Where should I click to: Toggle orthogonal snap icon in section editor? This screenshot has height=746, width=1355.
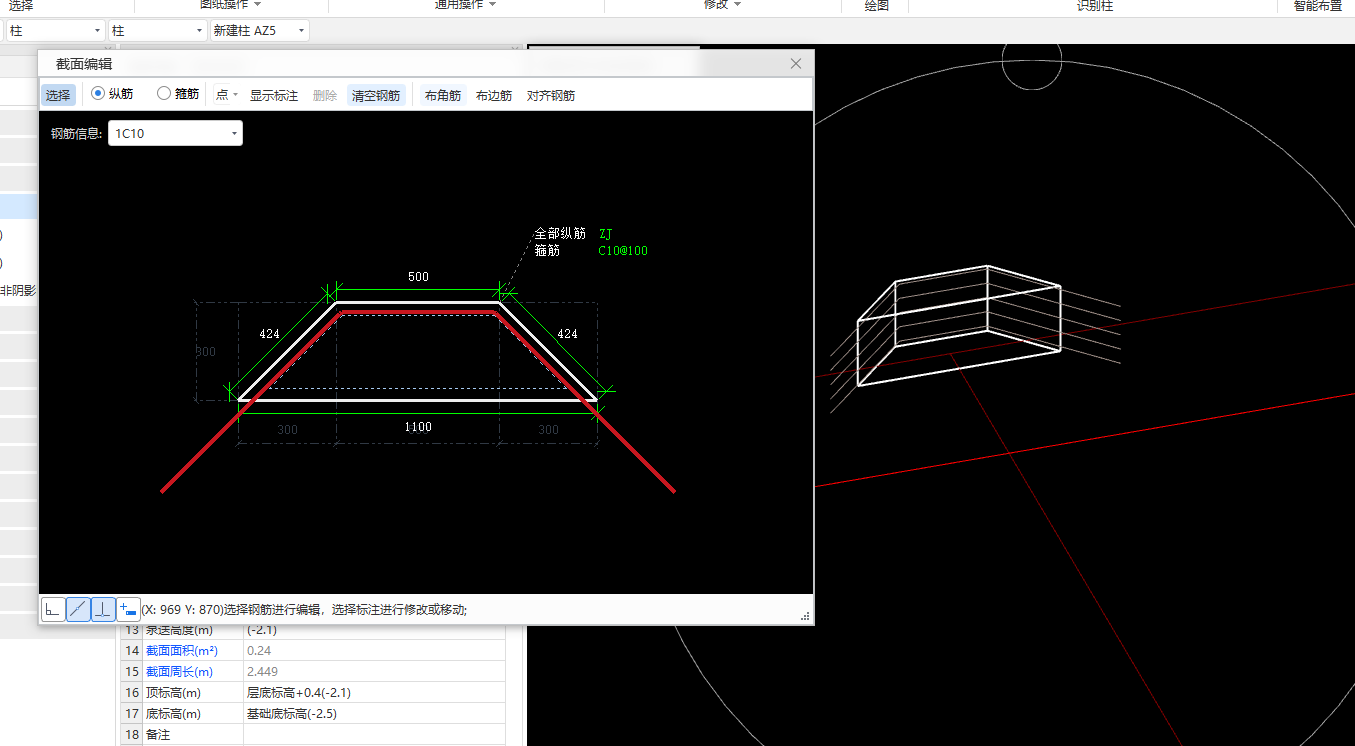pos(53,609)
